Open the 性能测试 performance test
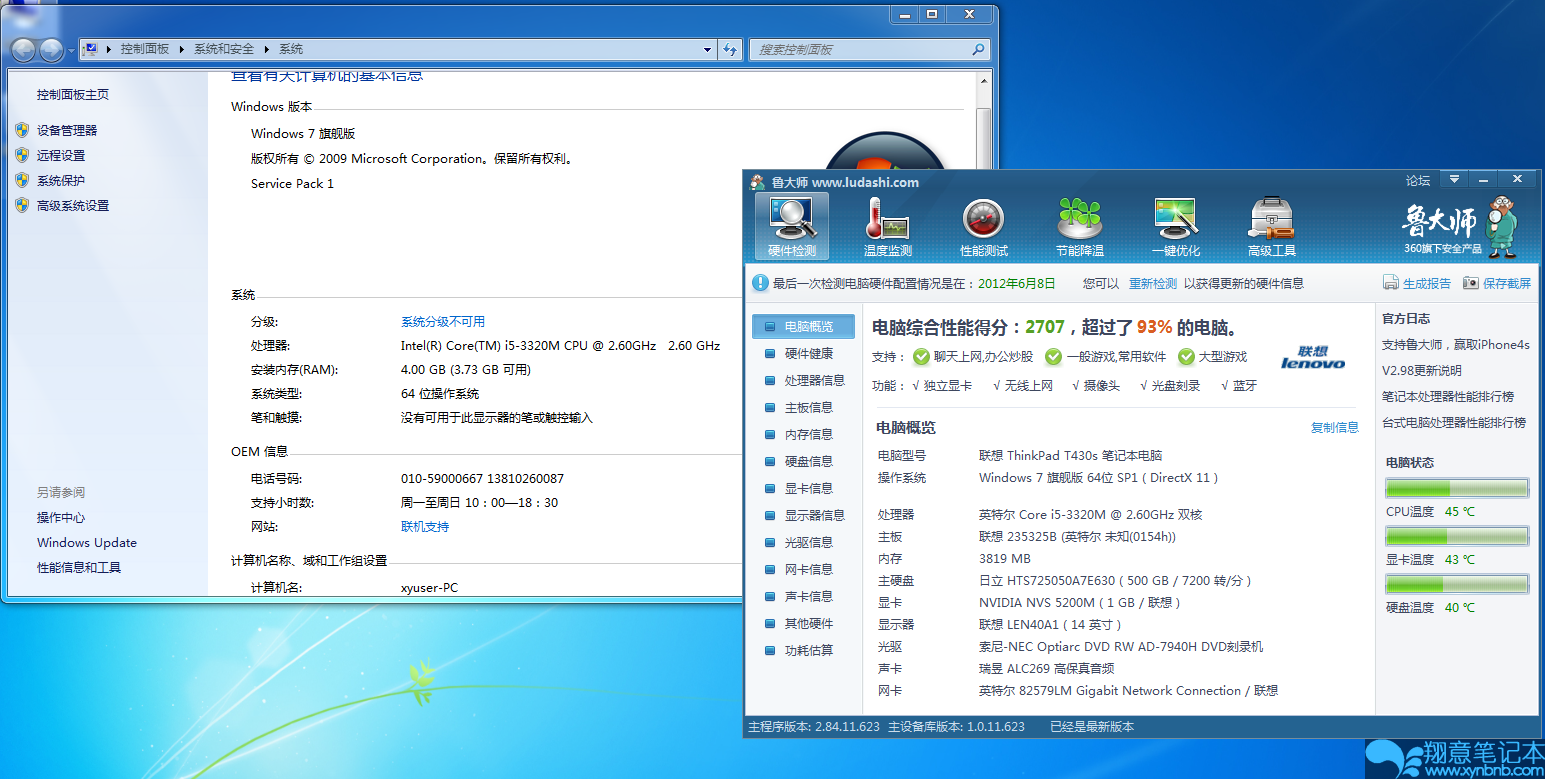 point(984,226)
